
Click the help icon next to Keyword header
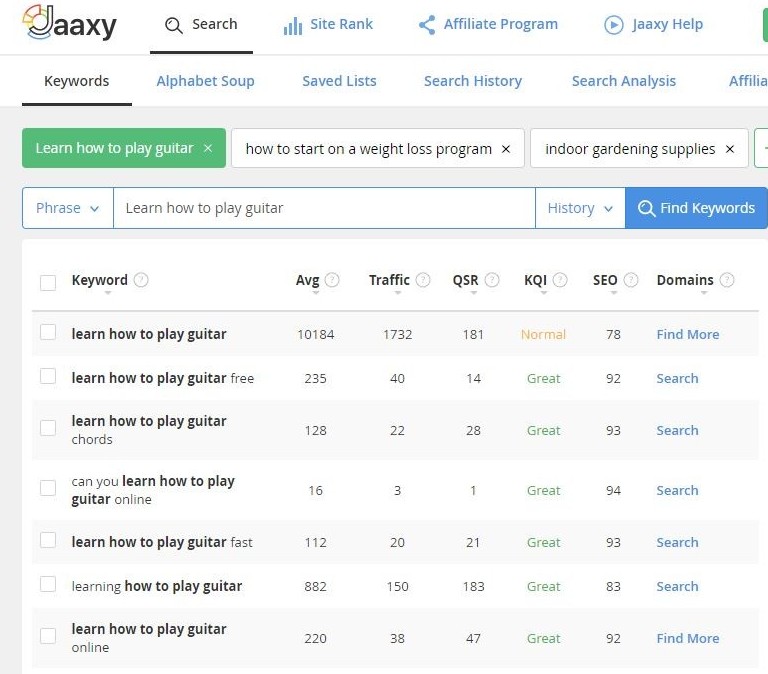pyautogui.click(x=141, y=280)
